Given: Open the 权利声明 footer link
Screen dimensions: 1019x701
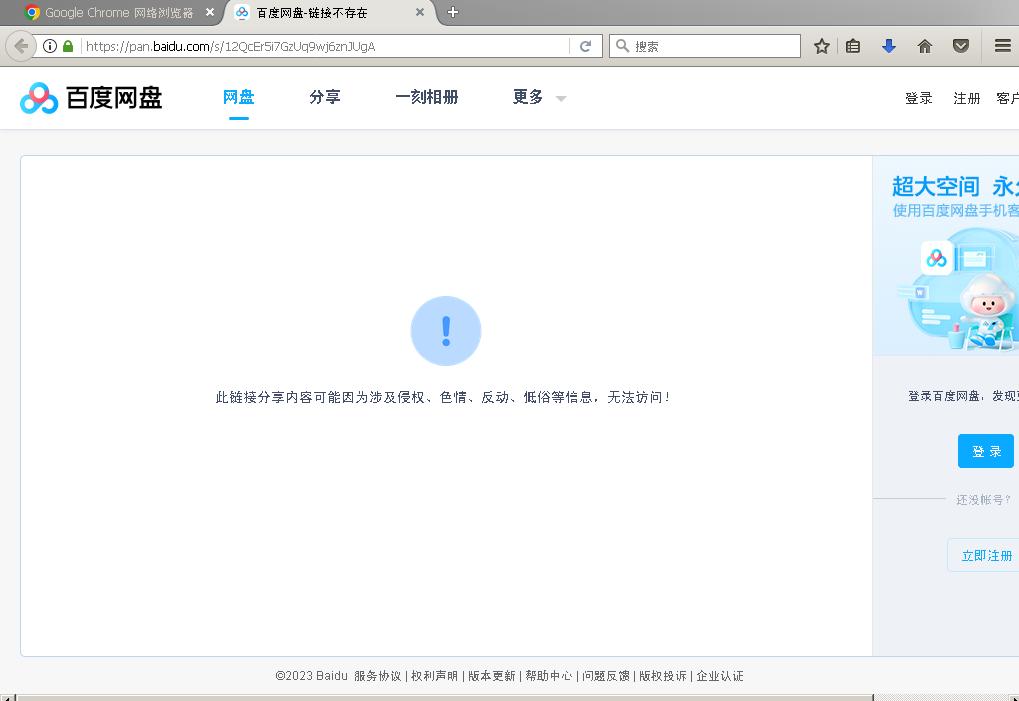Looking at the screenshot, I should pos(434,676).
